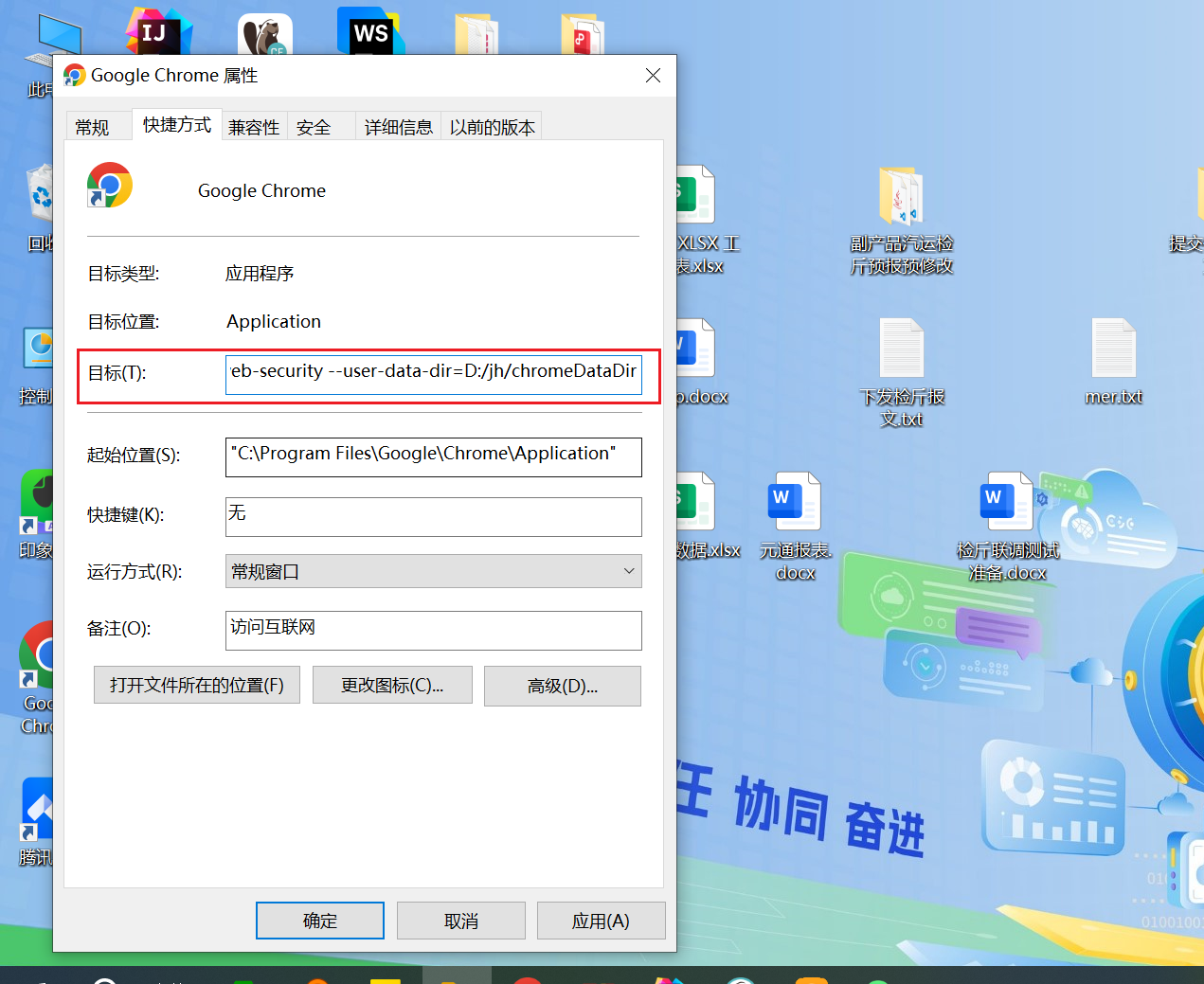Click the 备注(O) comment field

434,630
